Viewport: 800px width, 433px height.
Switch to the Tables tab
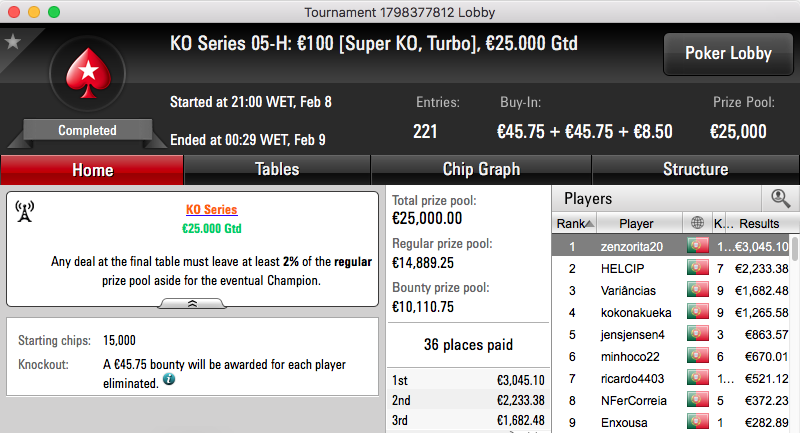277,169
